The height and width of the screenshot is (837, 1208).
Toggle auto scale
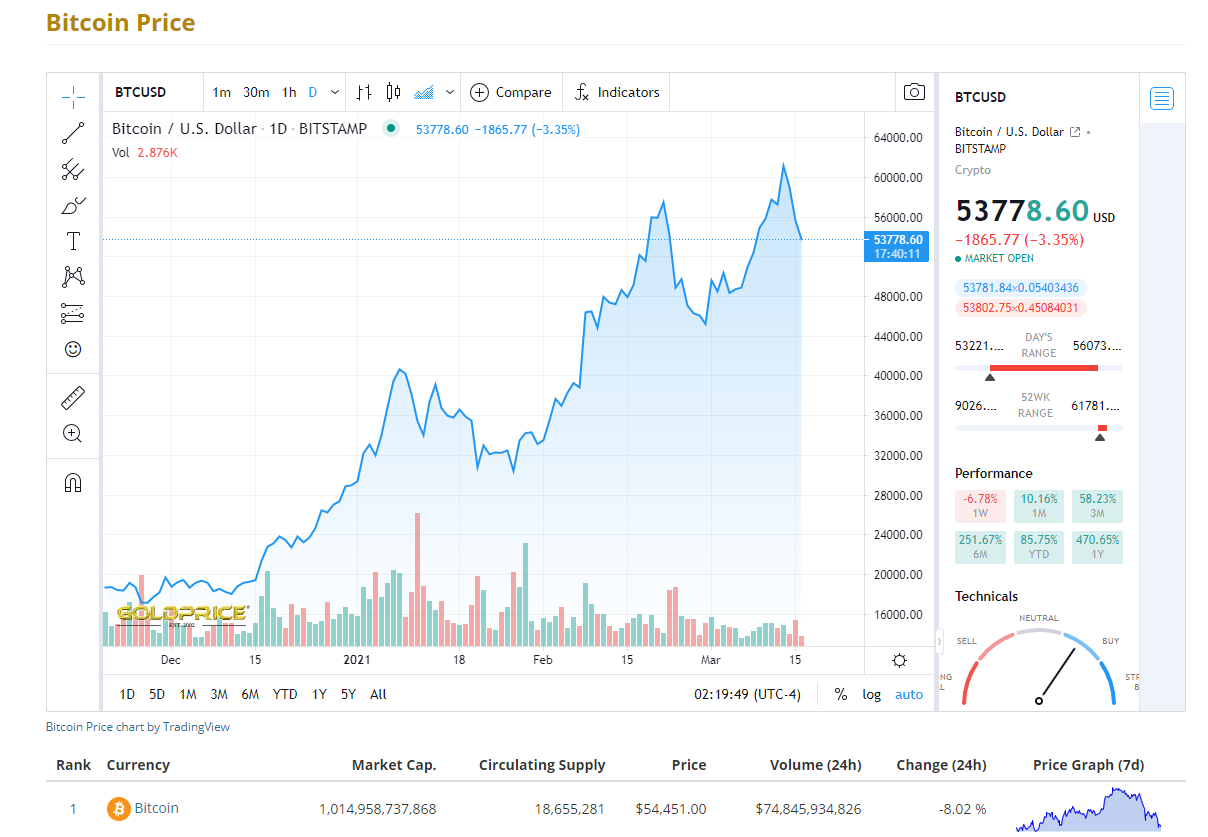coord(909,694)
